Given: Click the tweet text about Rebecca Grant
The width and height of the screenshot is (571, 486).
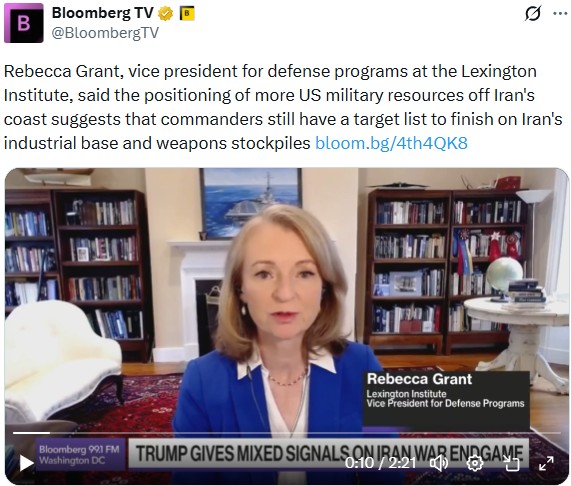Looking at the screenshot, I should click(x=283, y=107).
